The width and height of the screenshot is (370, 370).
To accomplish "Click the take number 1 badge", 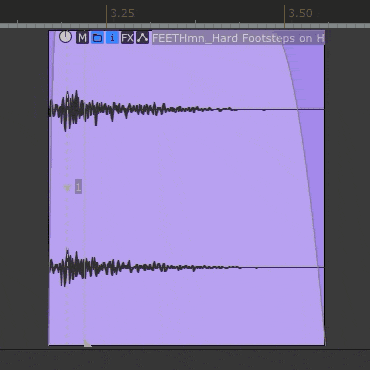I will tap(78, 187).
